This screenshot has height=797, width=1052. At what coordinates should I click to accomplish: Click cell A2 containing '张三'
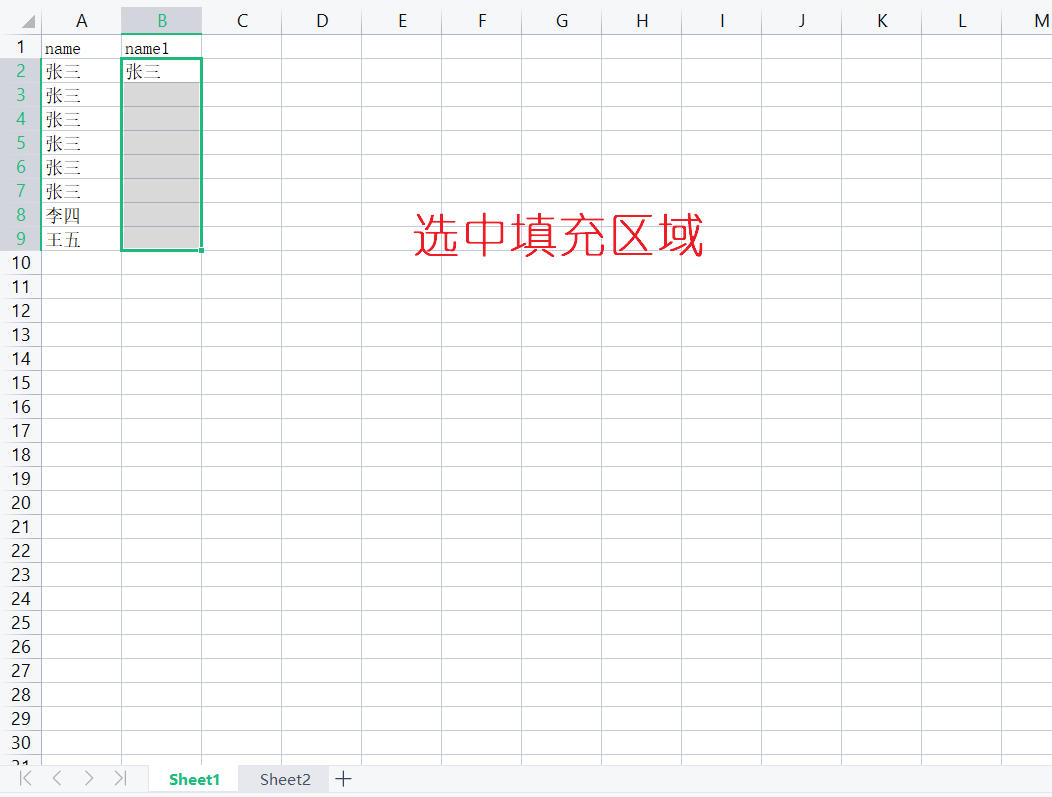pyautogui.click(x=81, y=70)
